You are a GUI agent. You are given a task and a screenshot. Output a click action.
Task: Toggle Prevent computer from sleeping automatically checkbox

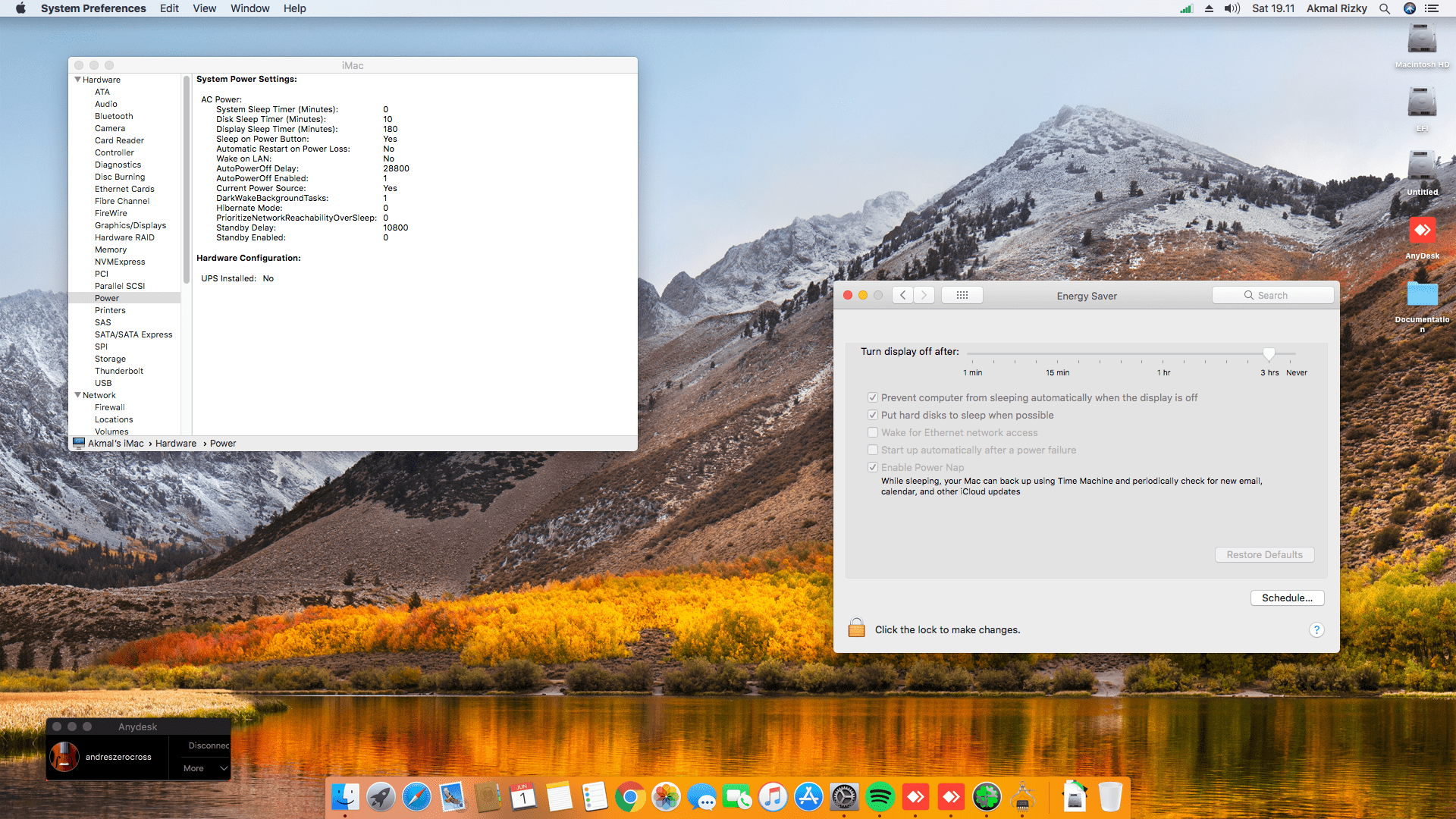point(873,397)
